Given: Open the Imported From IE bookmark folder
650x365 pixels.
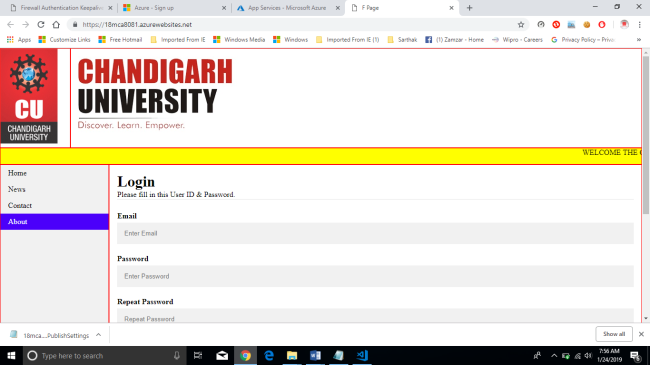Looking at the screenshot, I should pyautogui.click(x=178, y=40).
